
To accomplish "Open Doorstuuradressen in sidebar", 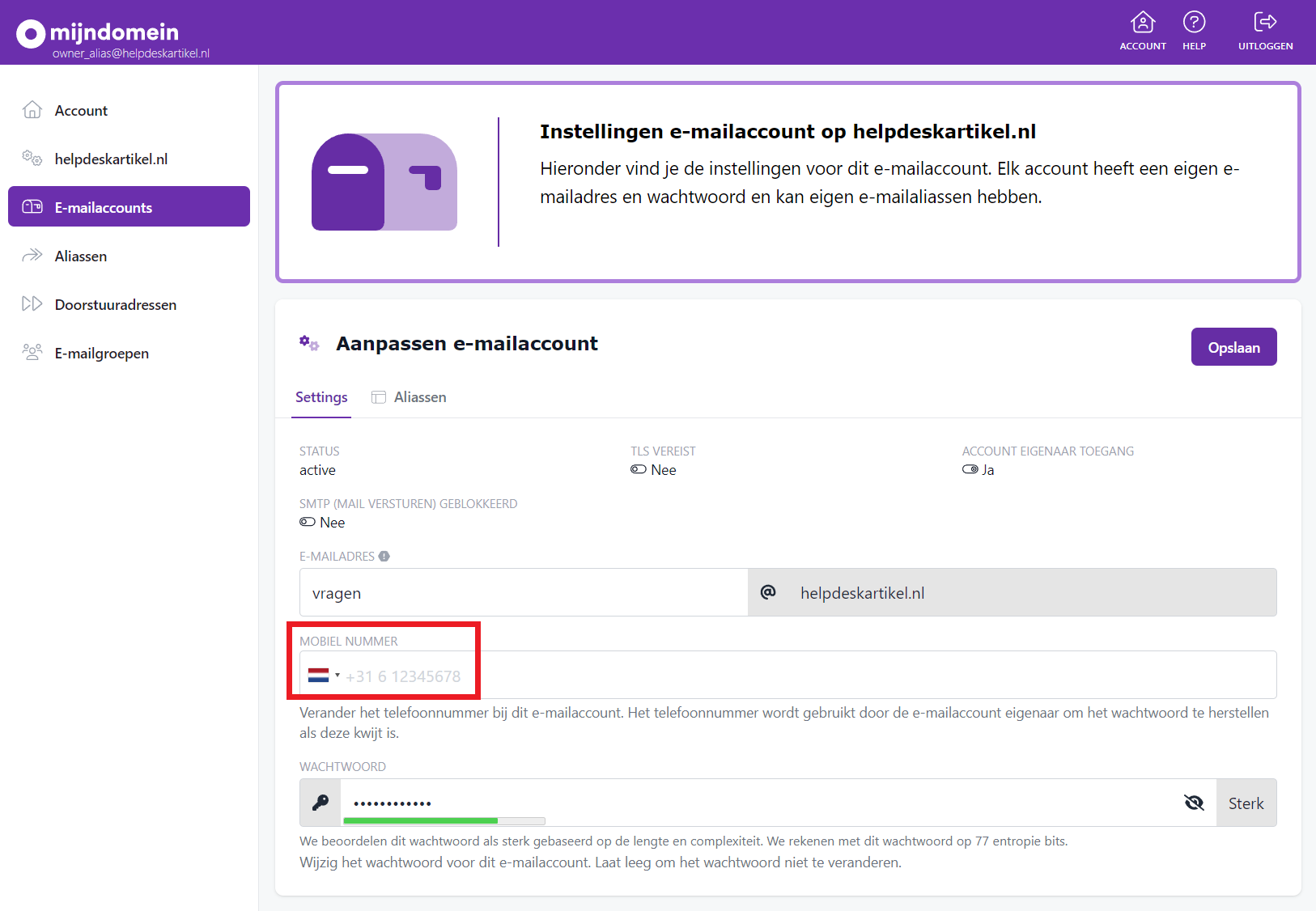I will (x=115, y=305).
